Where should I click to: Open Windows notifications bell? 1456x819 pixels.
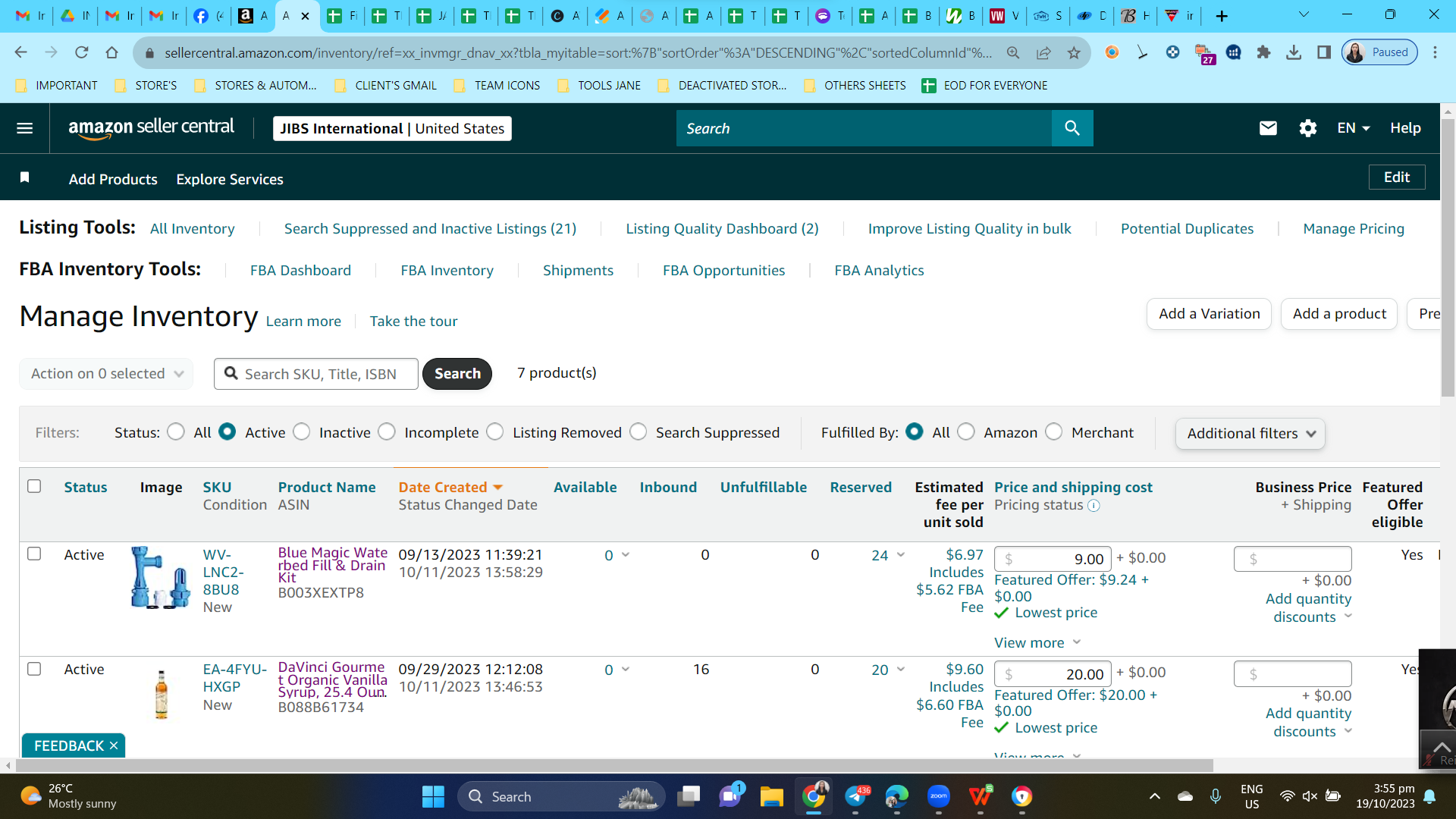point(1429,796)
